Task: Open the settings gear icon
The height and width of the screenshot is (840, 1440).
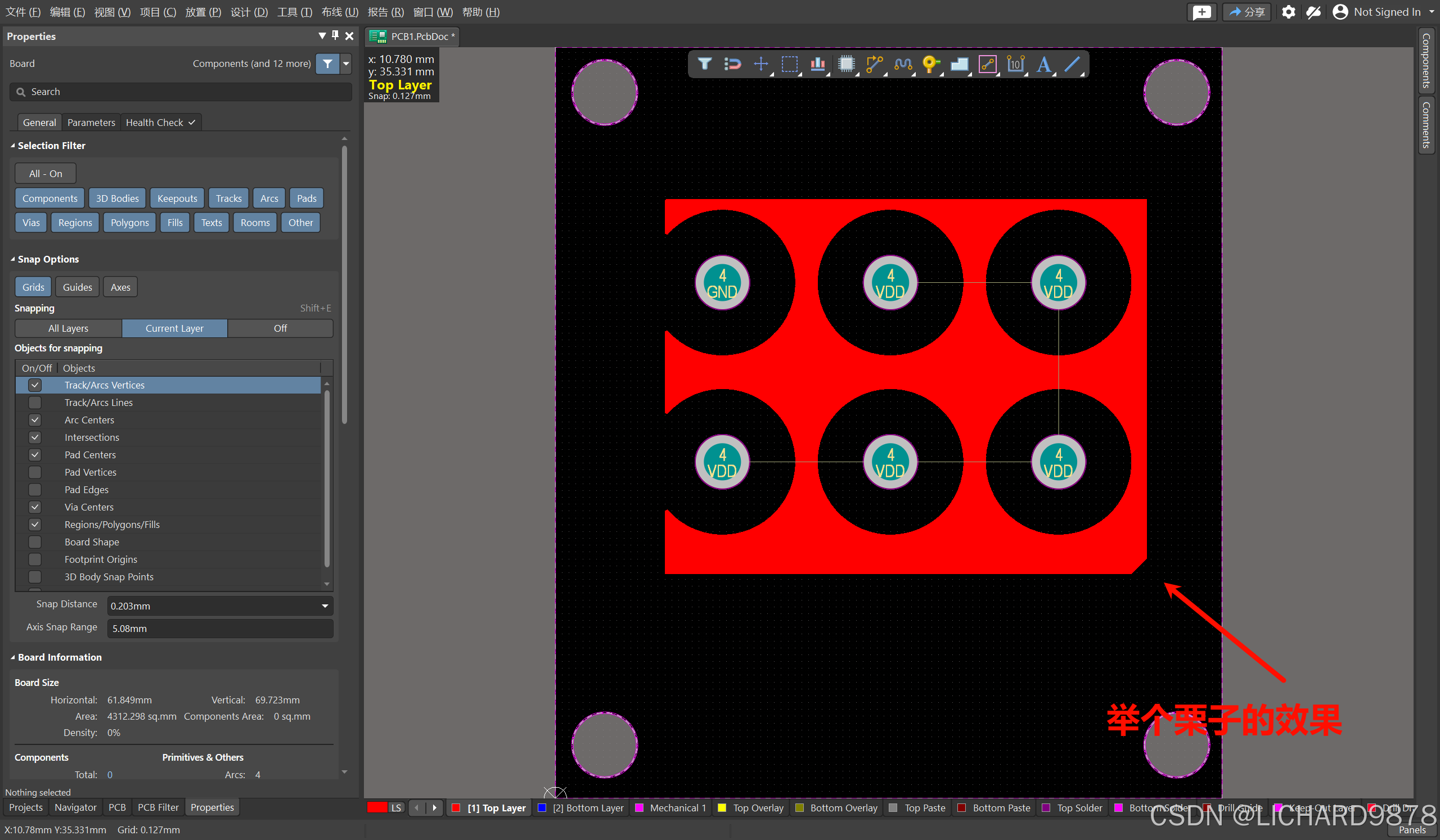Action: pyautogui.click(x=1288, y=12)
